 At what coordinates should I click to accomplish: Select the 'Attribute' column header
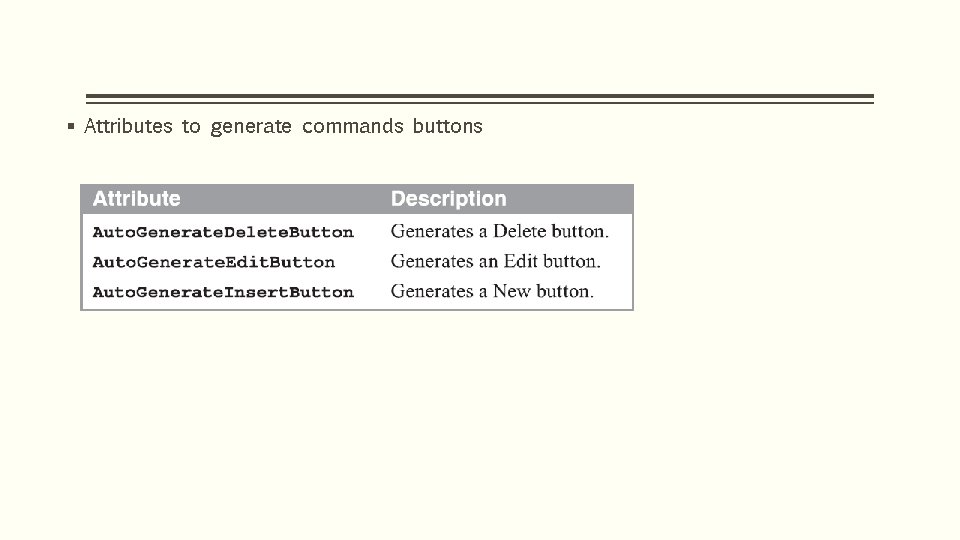[137, 199]
